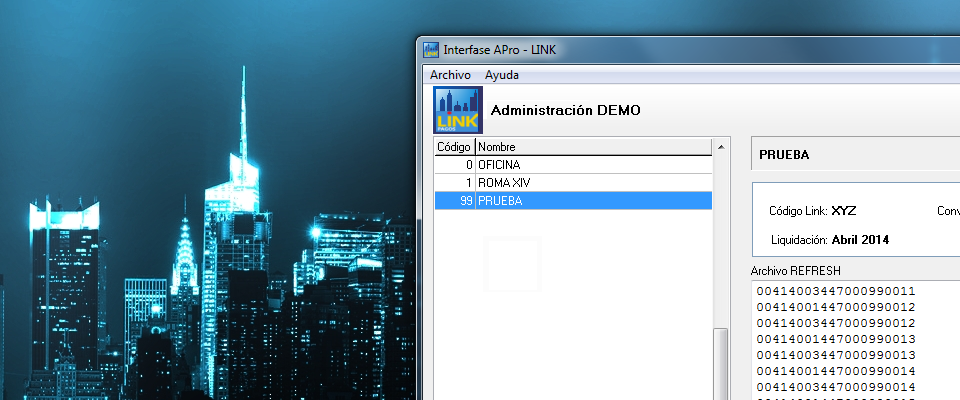The image size is (960, 400).
Task: Select the OFICINA row in the list
Action: click(x=572, y=165)
